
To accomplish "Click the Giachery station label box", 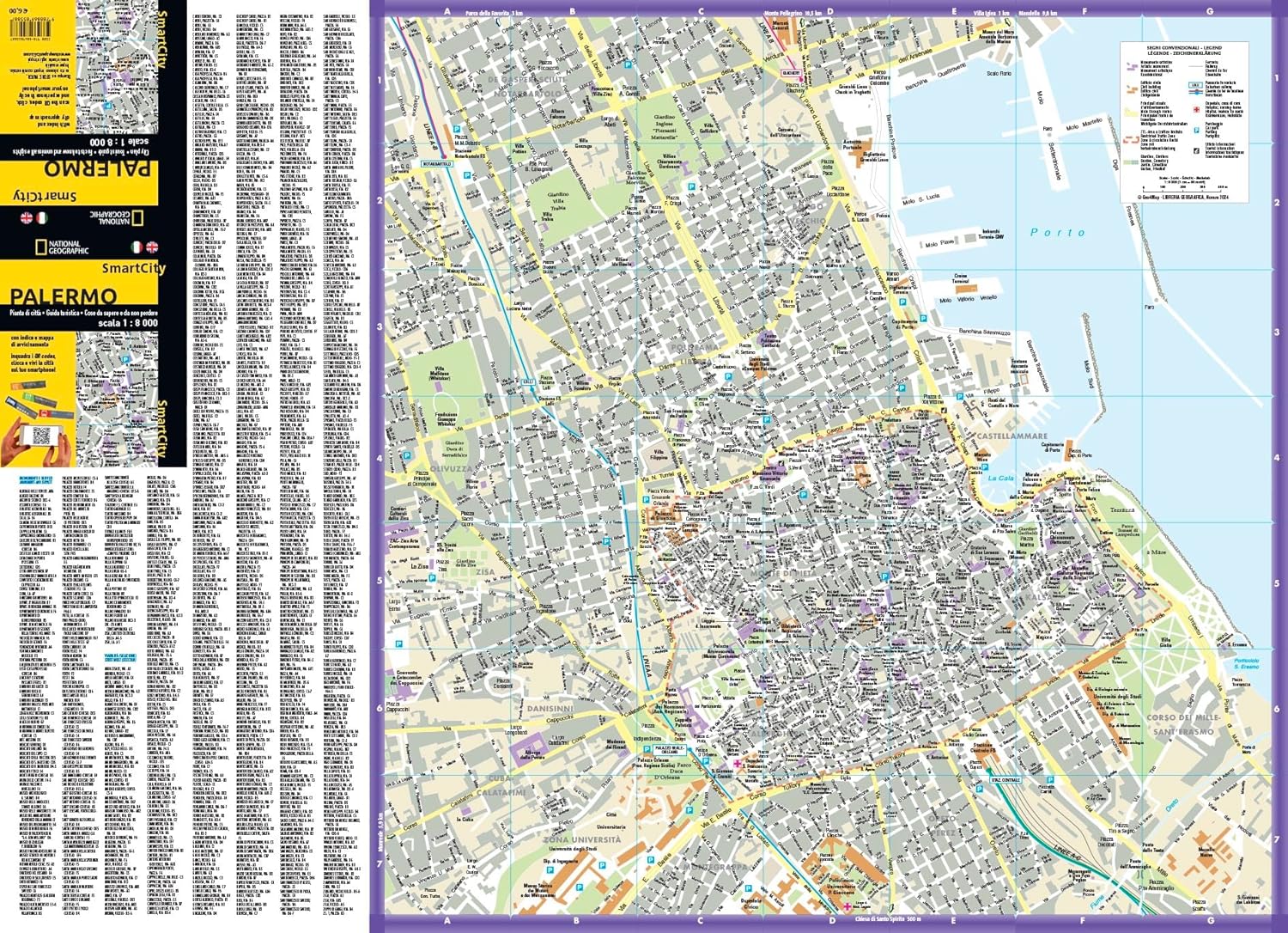I will click(792, 74).
